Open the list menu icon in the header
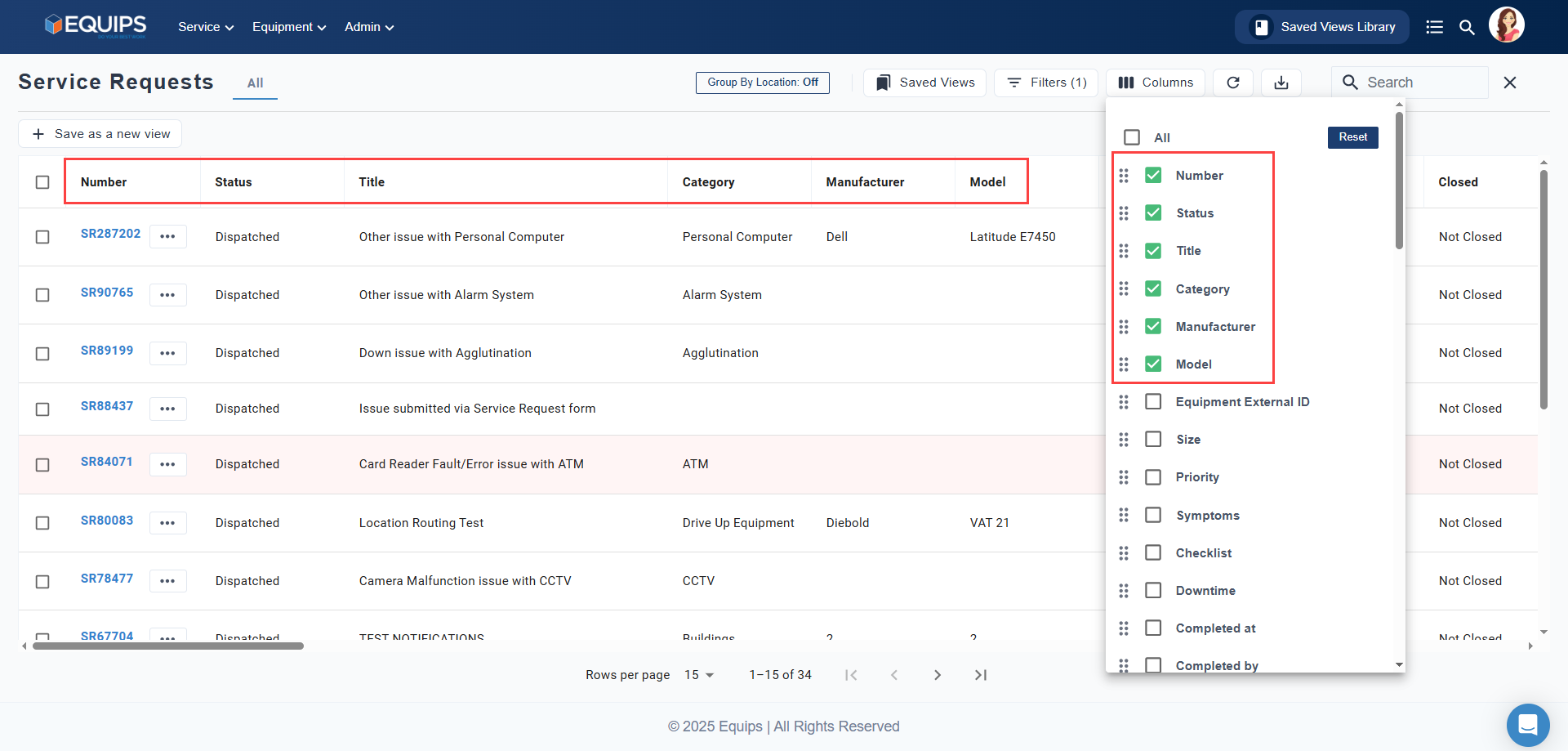Viewport: 1568px width, 751px height. (1434, 27)
